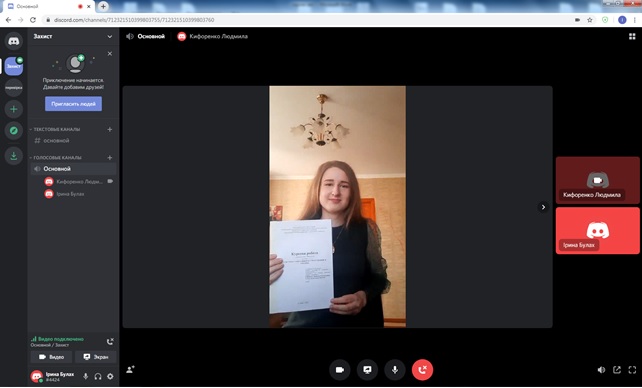Screen dimensions: 642x388
Task: Expand the Захист server menu chevron
Action: tap(109, 36)
